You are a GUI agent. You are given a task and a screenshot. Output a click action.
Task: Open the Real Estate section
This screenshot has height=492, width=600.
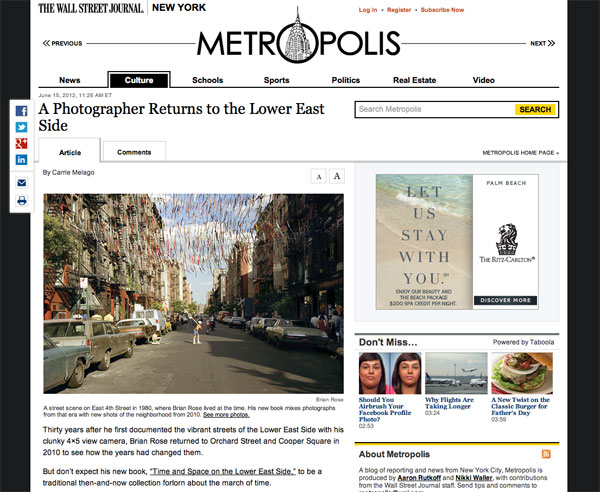click(x=414, y=80)
